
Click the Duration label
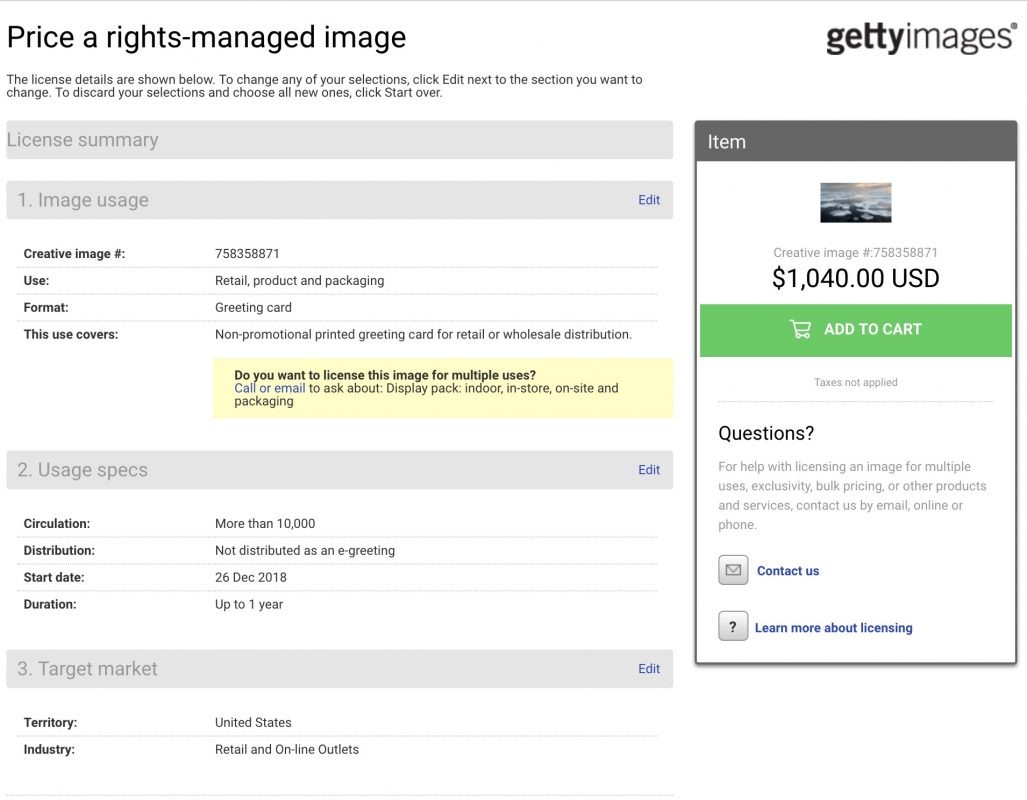click(50, 604)
